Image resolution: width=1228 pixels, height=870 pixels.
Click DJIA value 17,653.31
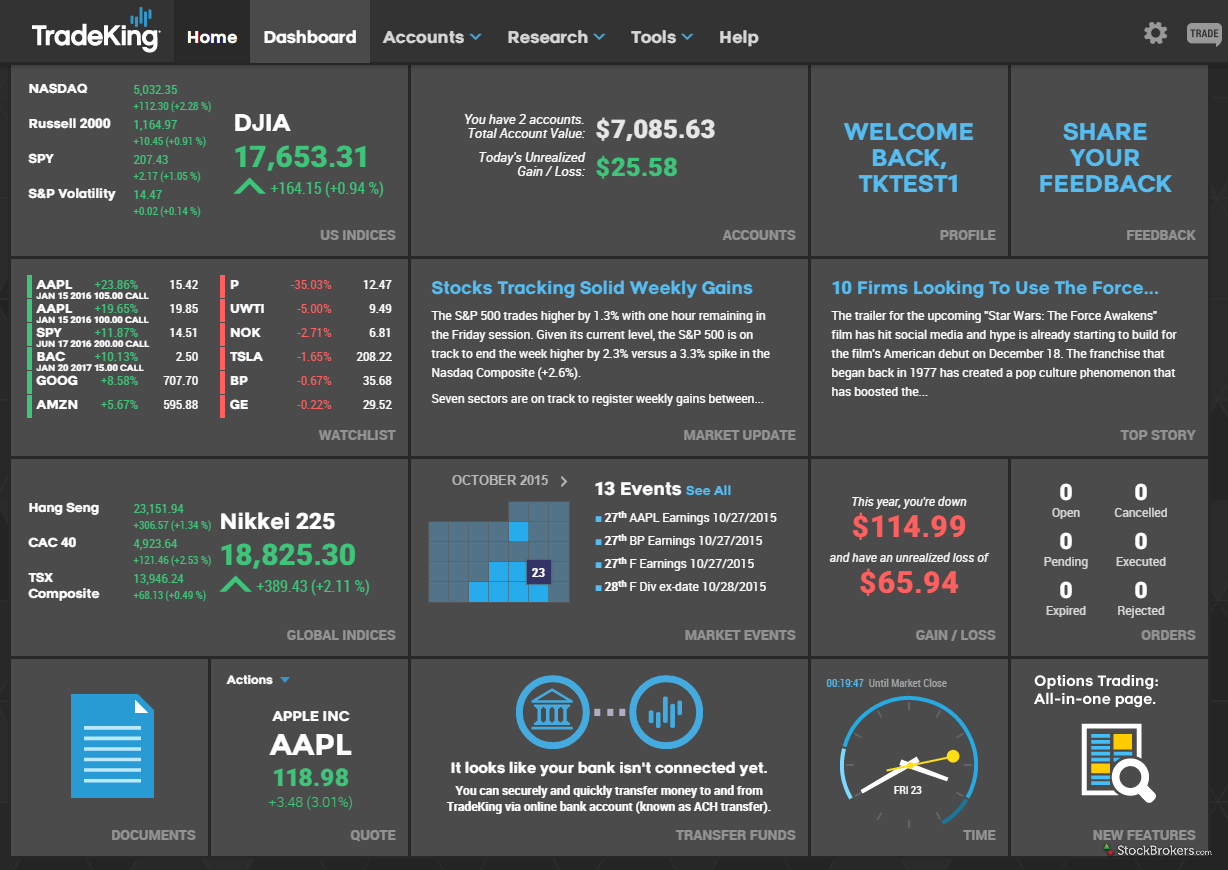click(301, 157)
